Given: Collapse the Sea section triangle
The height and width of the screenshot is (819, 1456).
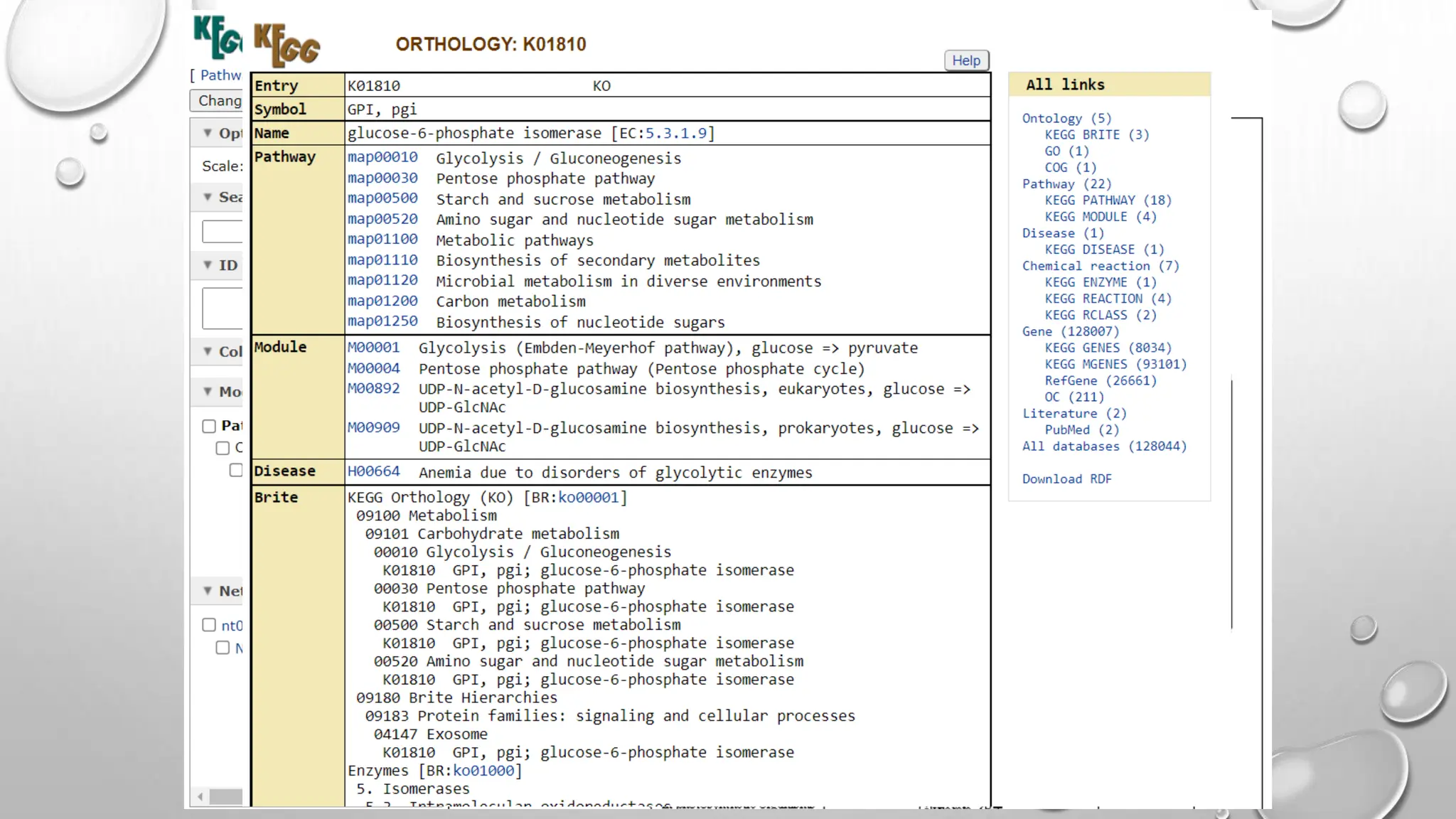Looking at the screenshot, I should (x=208, y=197).
